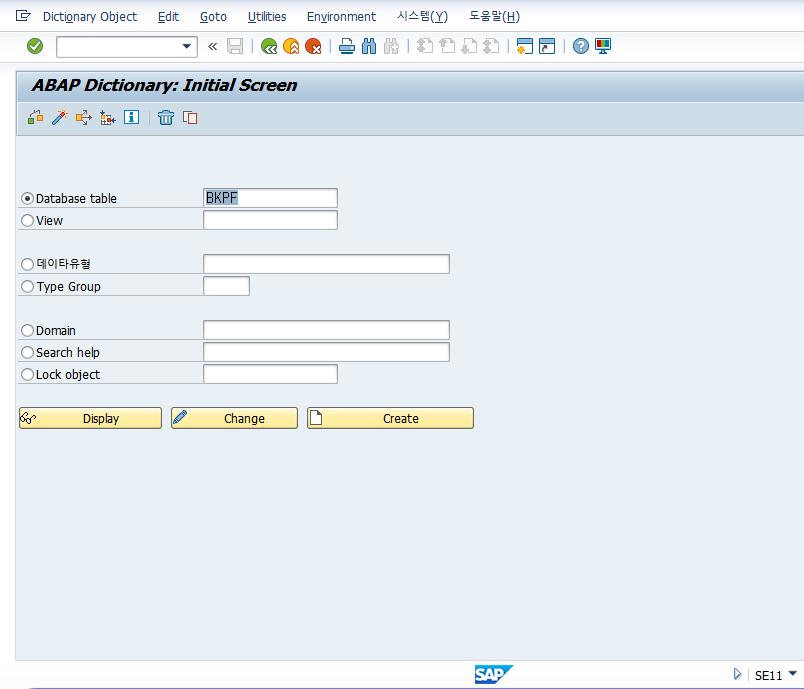Click the Activate magic wand icon
This screenshot has width=804, height=689.
click(x=59, y=117)
